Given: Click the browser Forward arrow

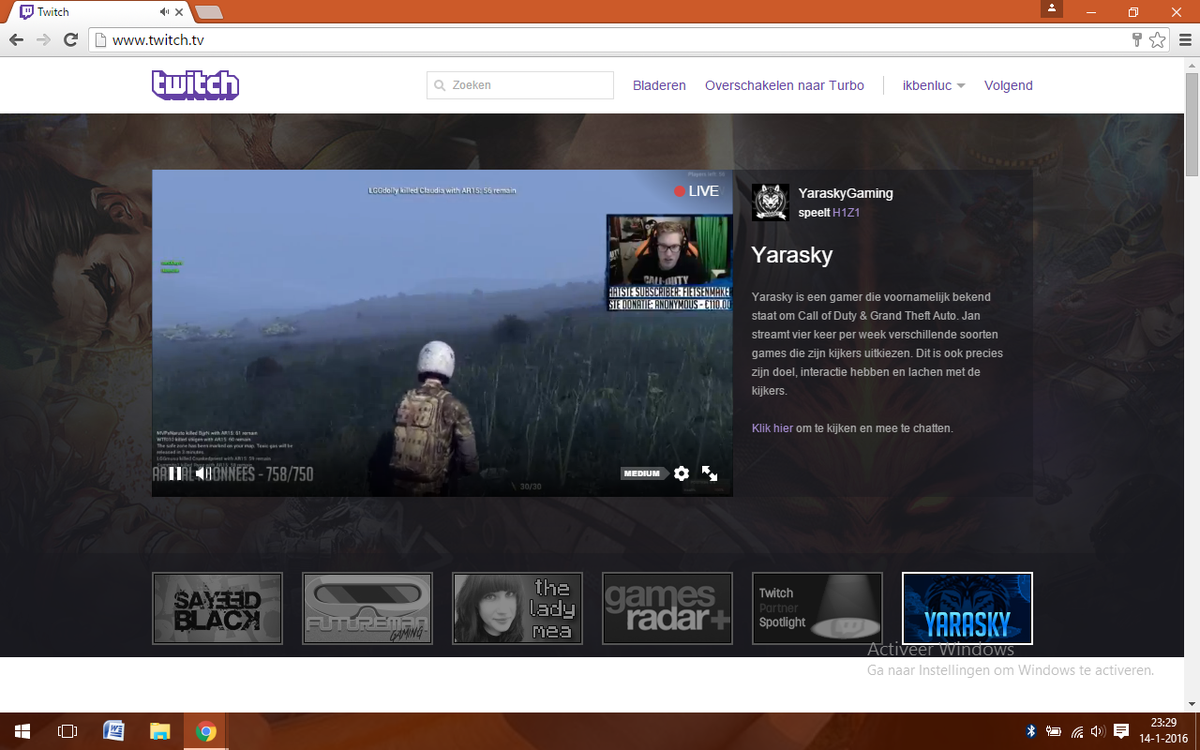Looking at the screenshot, I should (x=43, y=40).
